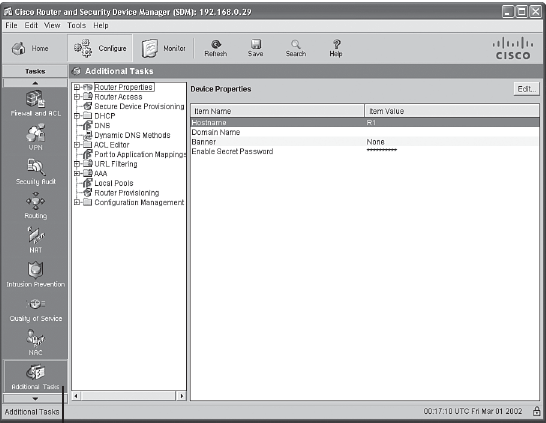
Task: Select the Domain Name row
Action: pos(365,132)
